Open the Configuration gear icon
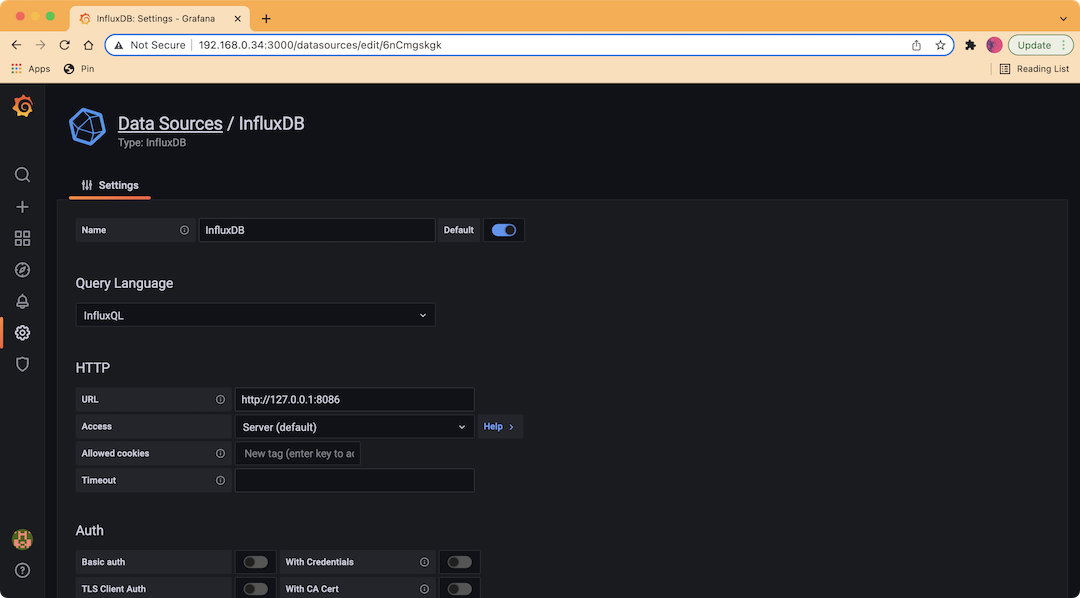The width and height of the screenshot is (1080, 598). click(22, 333)
